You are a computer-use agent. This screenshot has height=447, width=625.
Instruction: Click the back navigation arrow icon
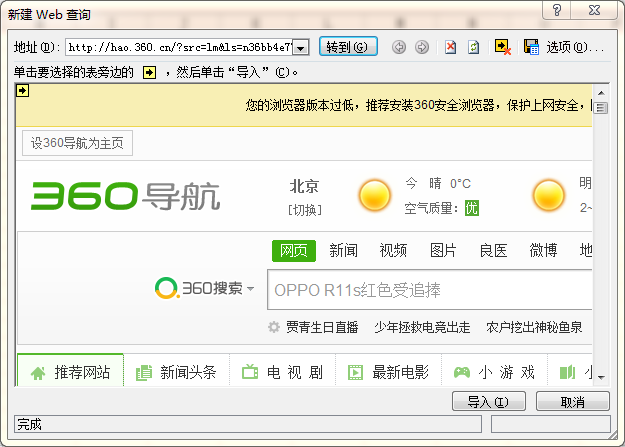pos(399,47)
